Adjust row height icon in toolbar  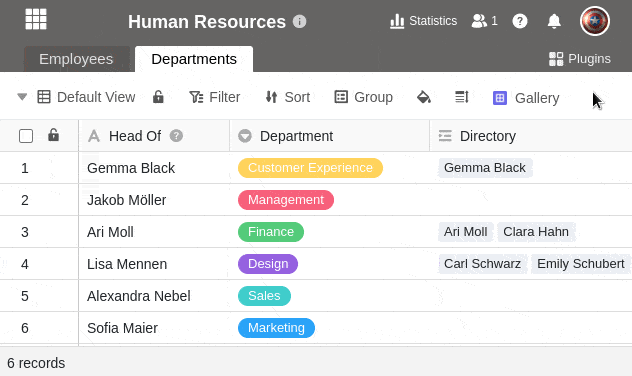462,97
